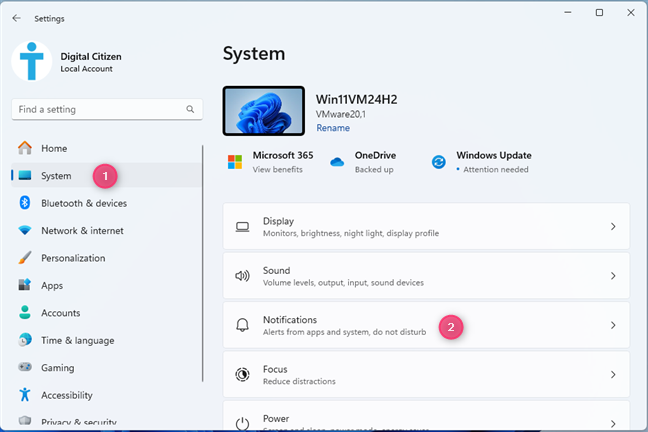Click the Windows Update sync icon
The image size is (648, 432).
[x=438, y=162]
